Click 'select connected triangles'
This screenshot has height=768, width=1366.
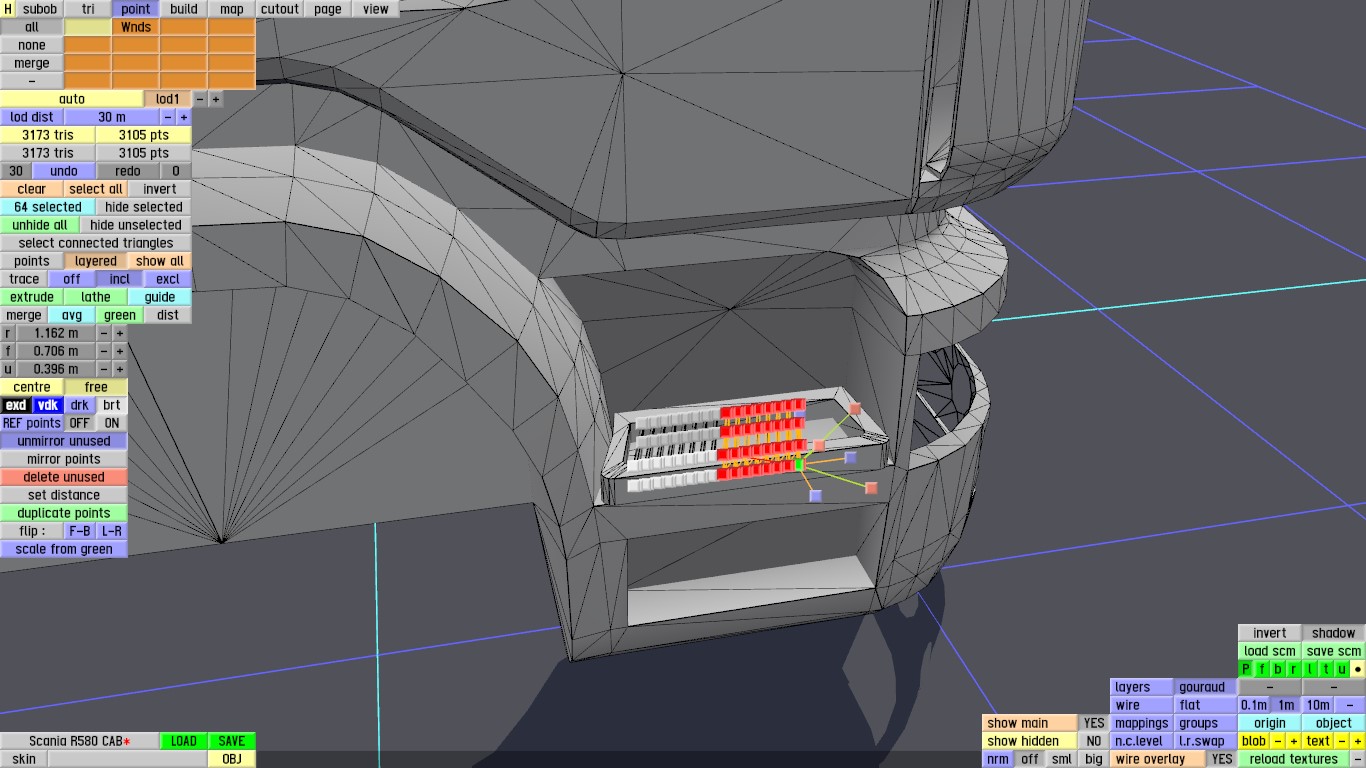pyautogui.click(x=96, y=243)
